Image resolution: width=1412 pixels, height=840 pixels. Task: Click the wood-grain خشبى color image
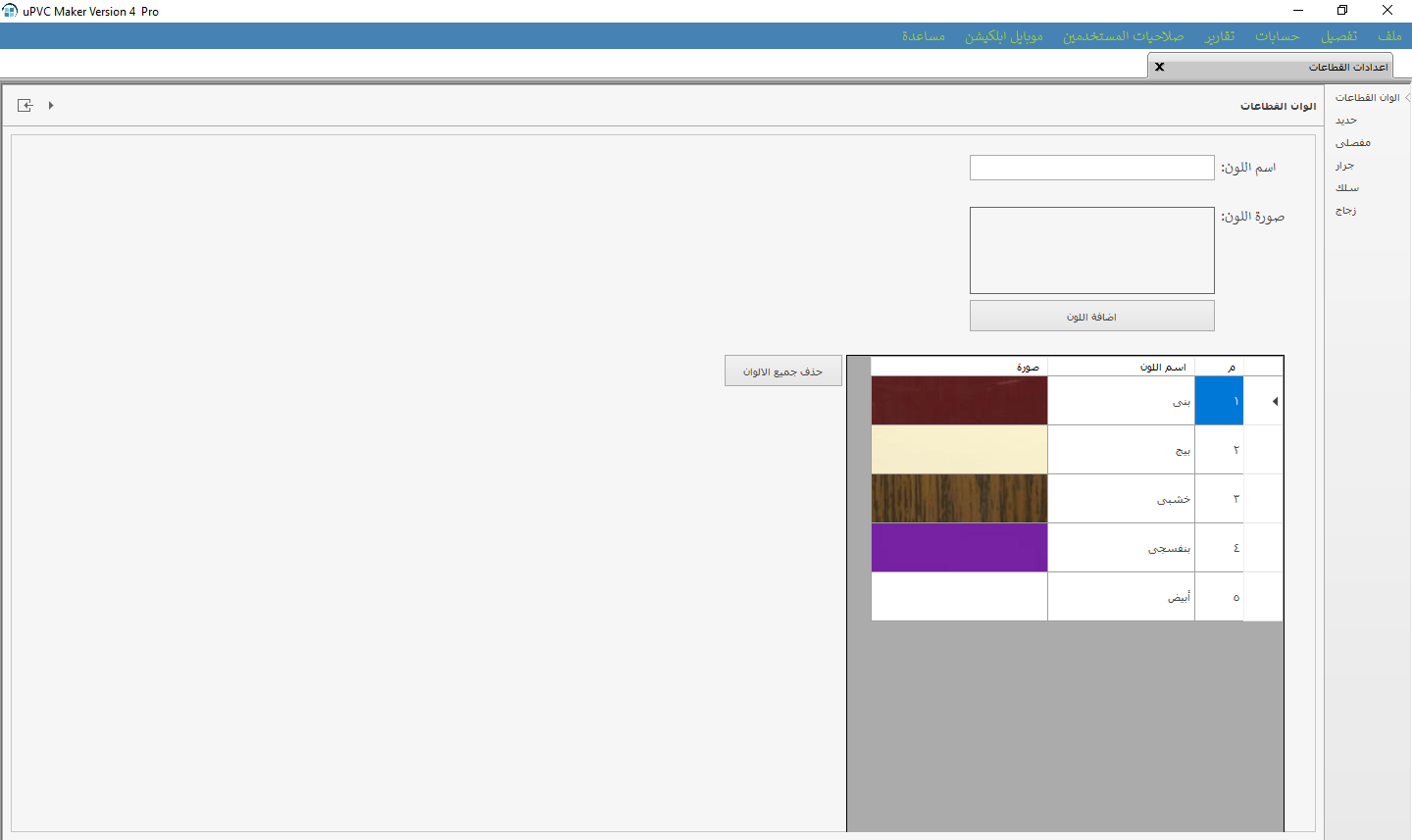(959, 498)
